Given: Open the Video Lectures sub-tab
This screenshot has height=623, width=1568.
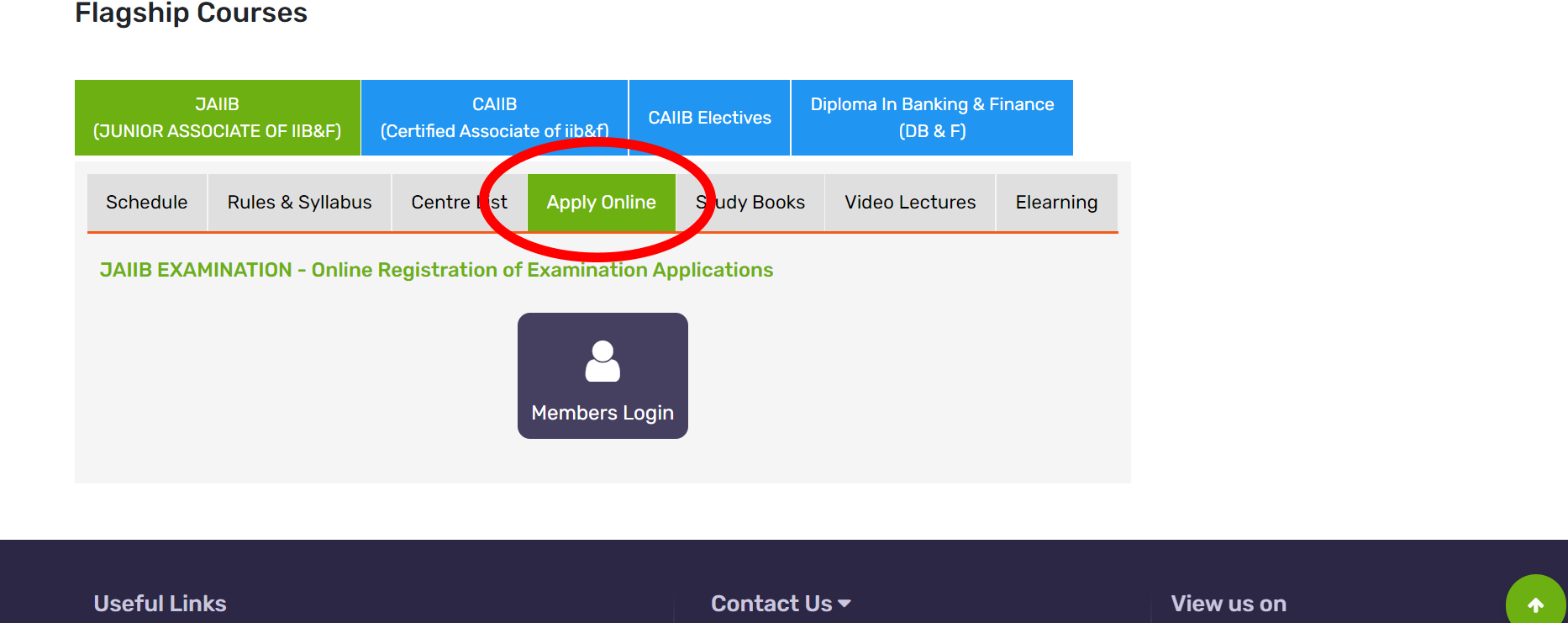Looking at the screenshot, I should coord(910,203).
